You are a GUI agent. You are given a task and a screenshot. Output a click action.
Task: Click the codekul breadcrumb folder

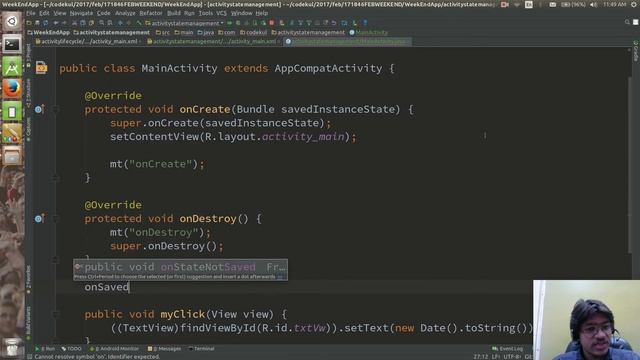coord(253,32)
